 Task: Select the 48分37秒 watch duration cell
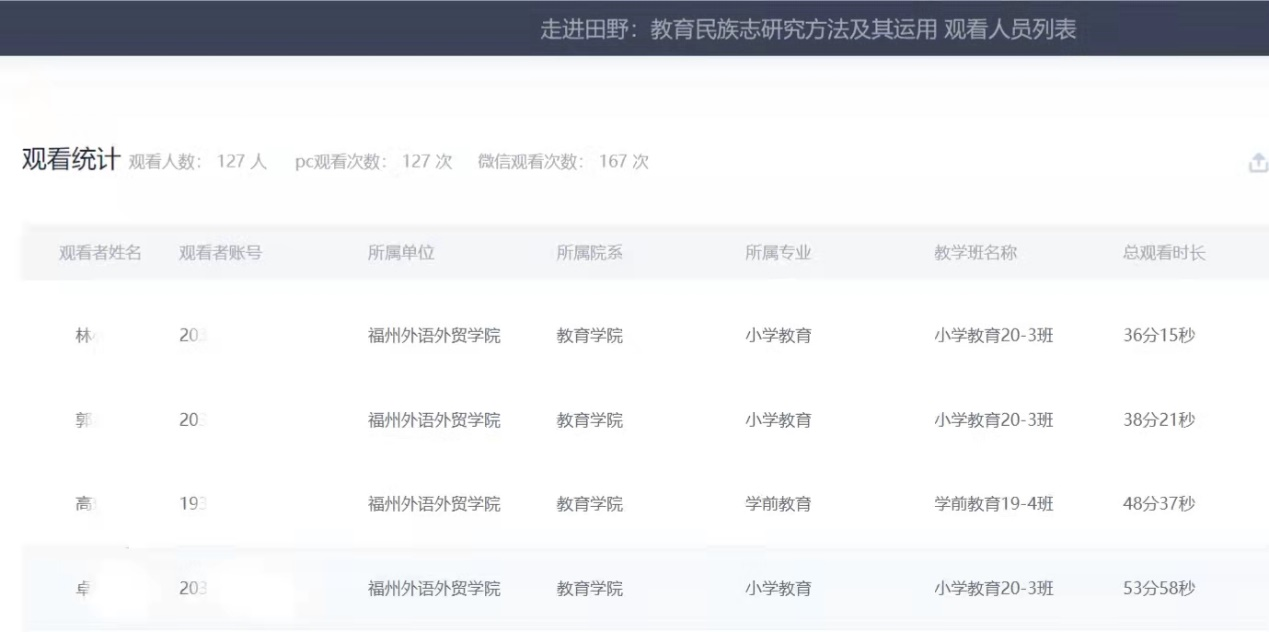pyautogui.click(x=1159, y=504)
